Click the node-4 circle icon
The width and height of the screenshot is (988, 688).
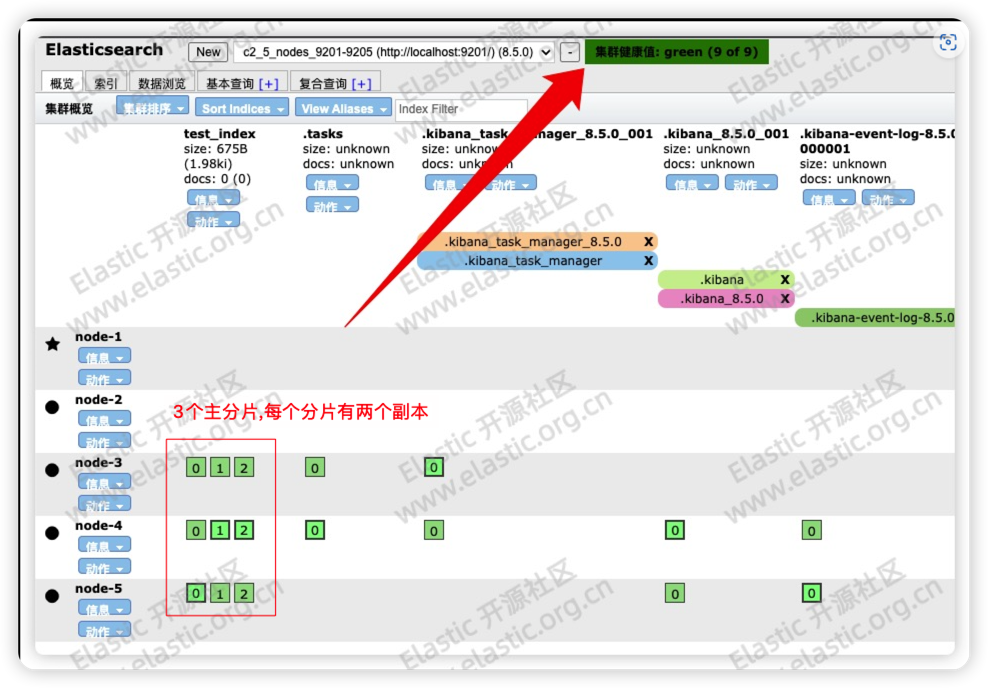(52, 533)
